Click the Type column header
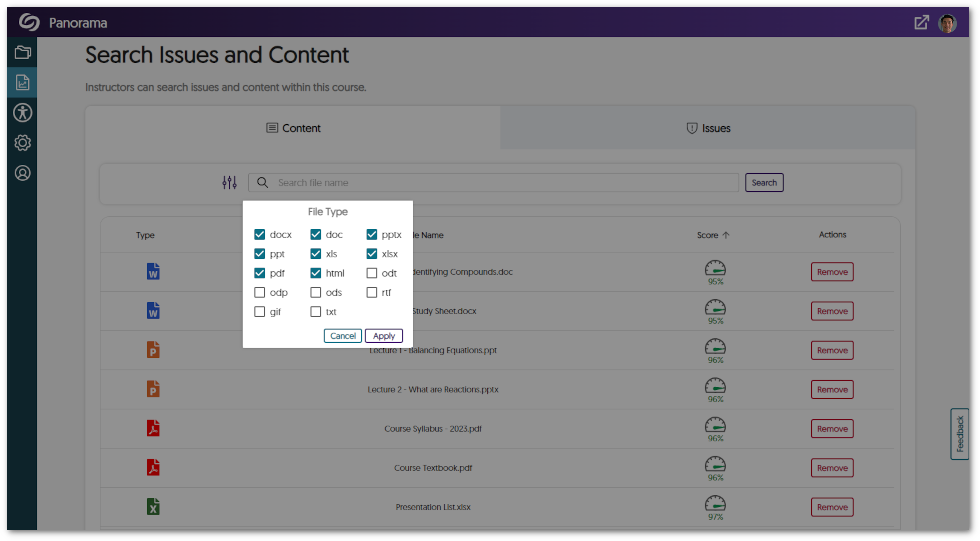The image size is (980, 541). coord(145,236)
